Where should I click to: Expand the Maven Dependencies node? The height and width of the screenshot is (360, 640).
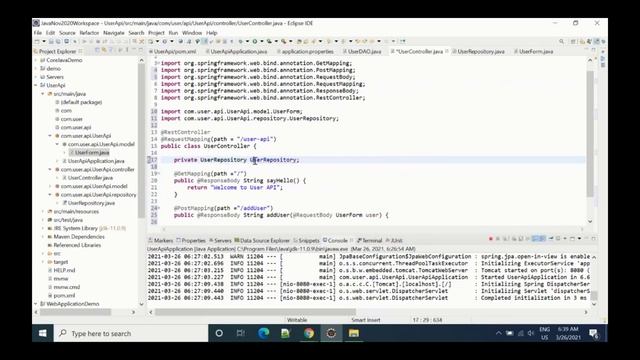coord(43,237)
